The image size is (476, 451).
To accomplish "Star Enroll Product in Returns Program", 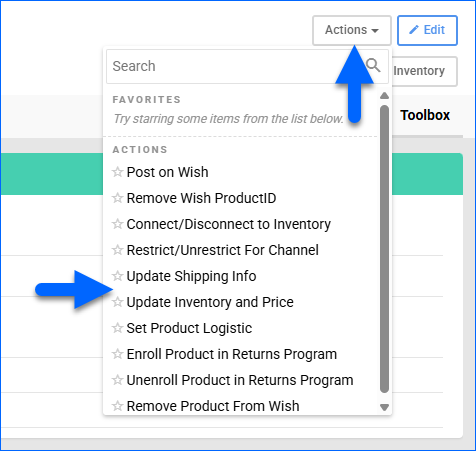I will coord(117,354).
